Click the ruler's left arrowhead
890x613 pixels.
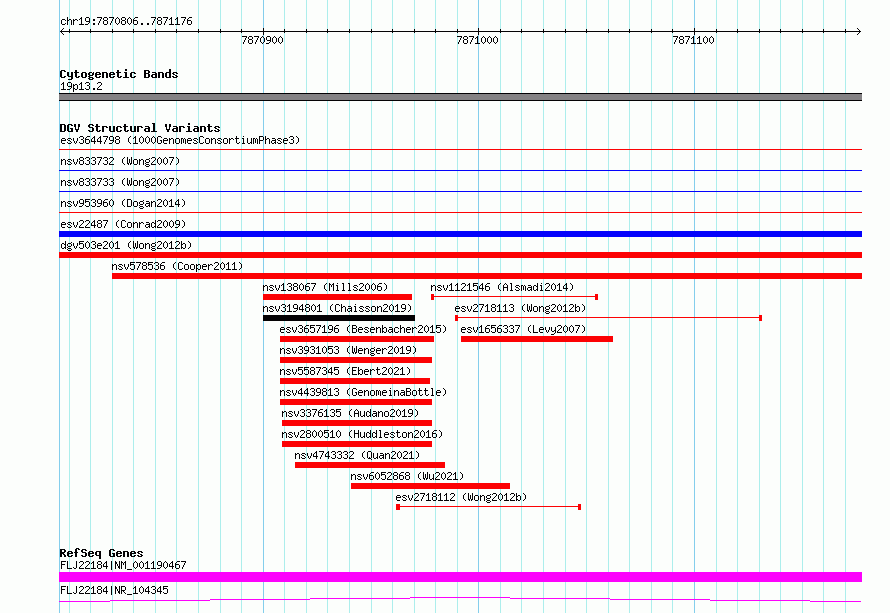coord(62,31)
